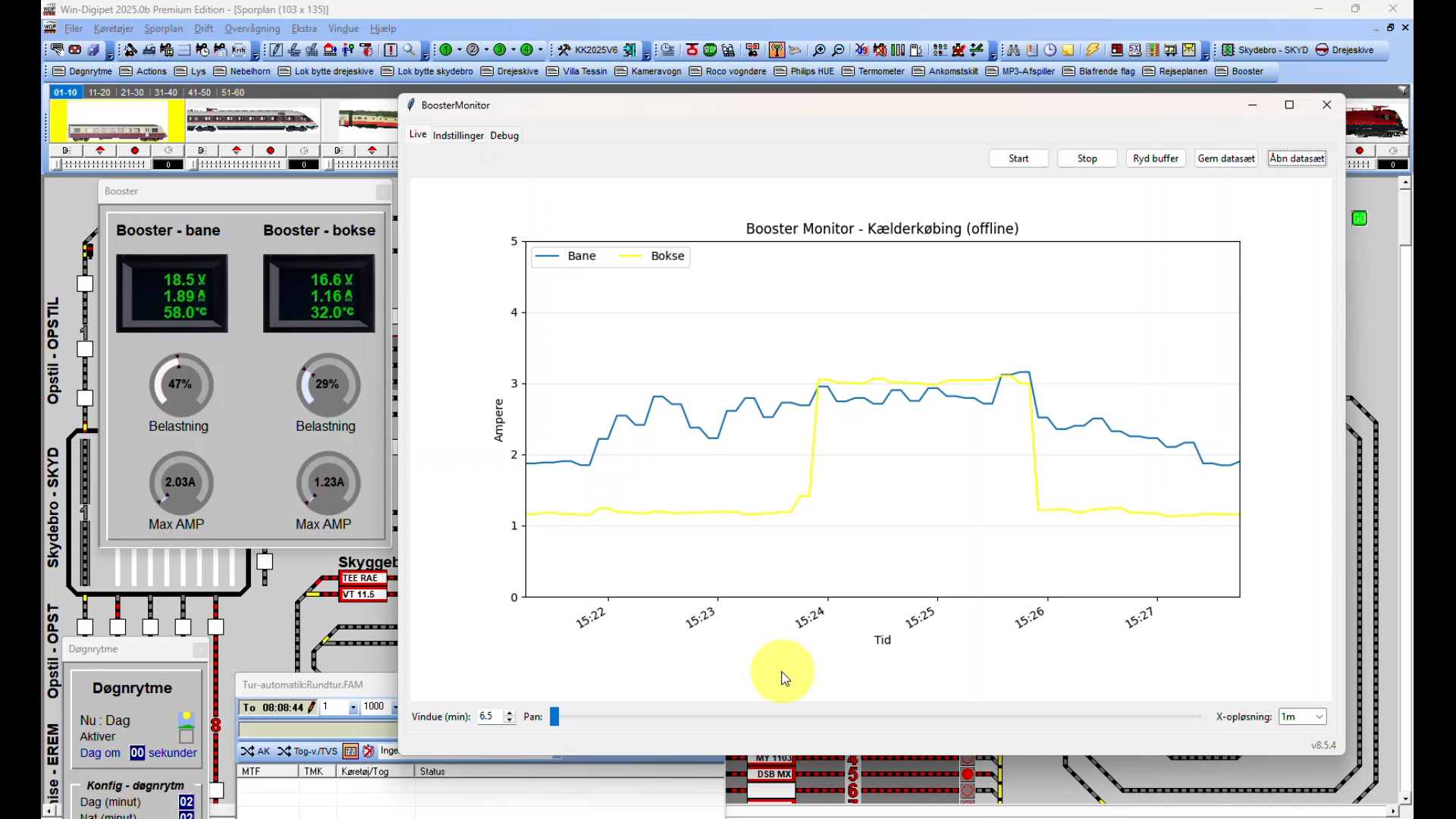Expand the dropdown arrow beside green circle 4
1456x819 pixels.
pyautogui.click(x=541, y=50)
